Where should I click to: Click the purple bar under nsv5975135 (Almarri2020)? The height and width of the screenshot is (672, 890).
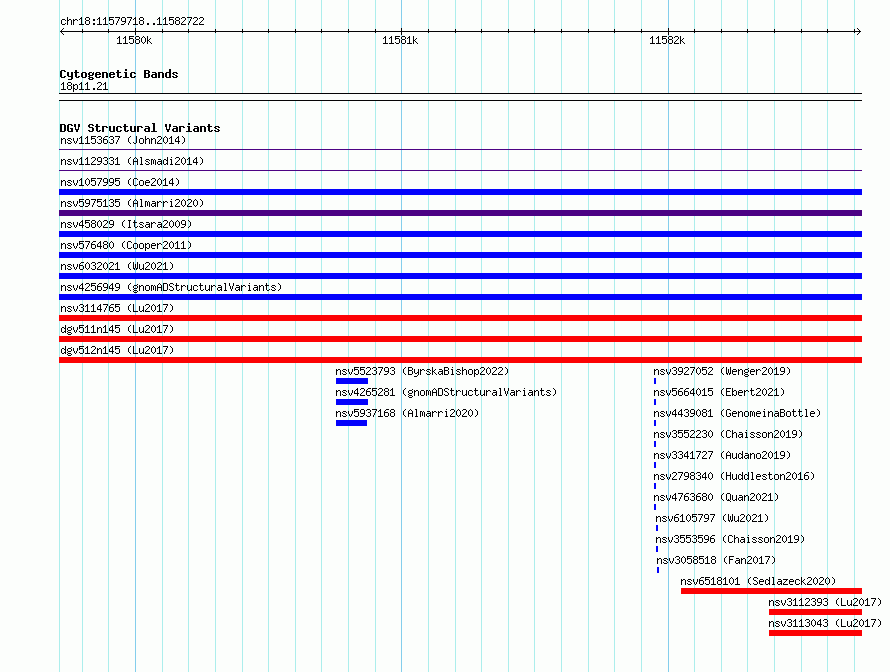click(460, 213)
